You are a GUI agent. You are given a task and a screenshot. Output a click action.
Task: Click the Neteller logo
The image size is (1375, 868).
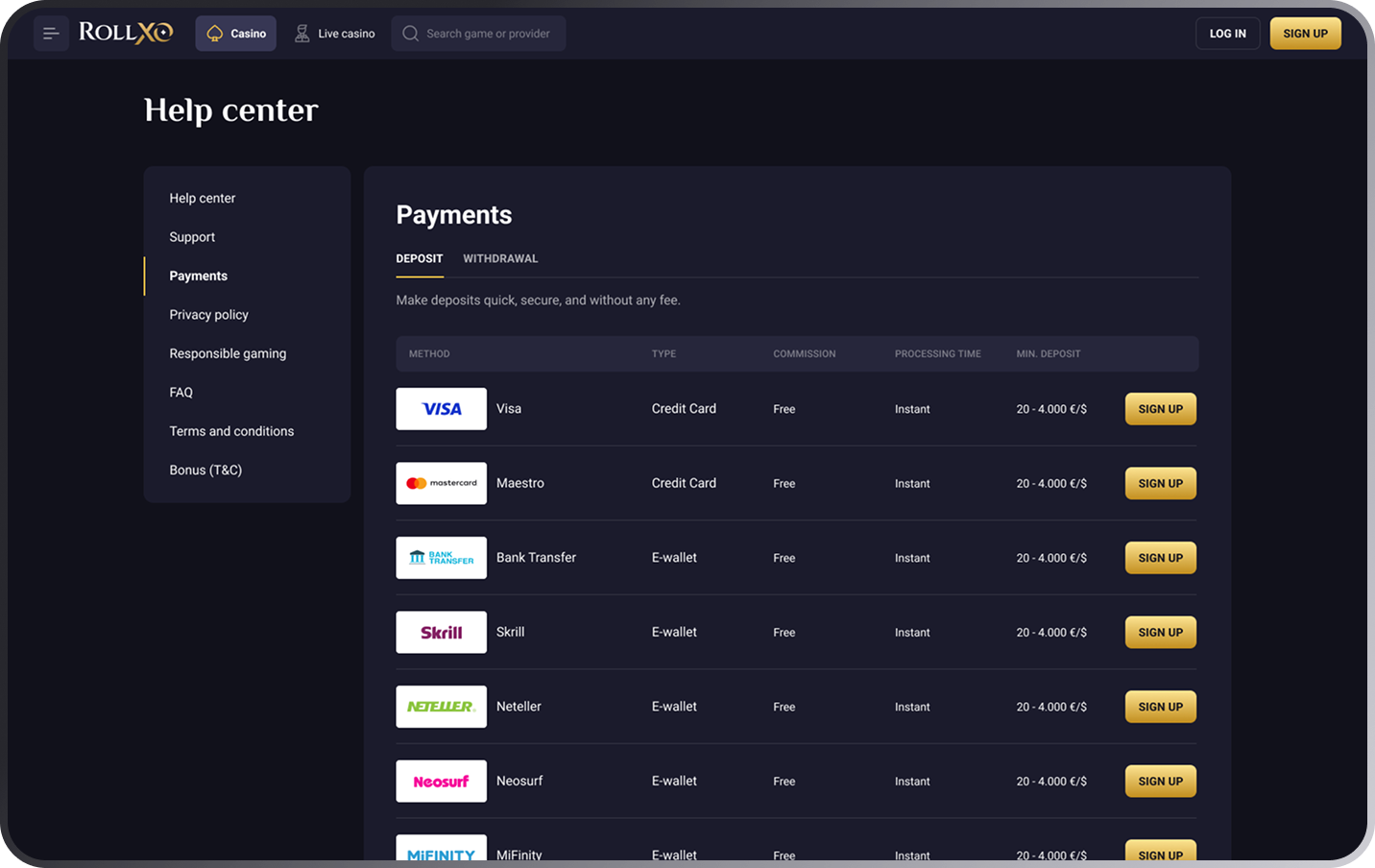pyautogui.click(x=441, y=707)
